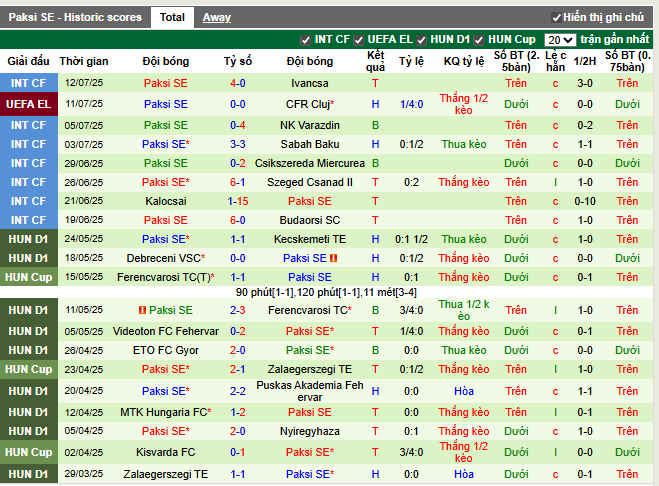Screen dimensions: 659x486
Task: Click the Giải đấu column header
Action: 28,61
